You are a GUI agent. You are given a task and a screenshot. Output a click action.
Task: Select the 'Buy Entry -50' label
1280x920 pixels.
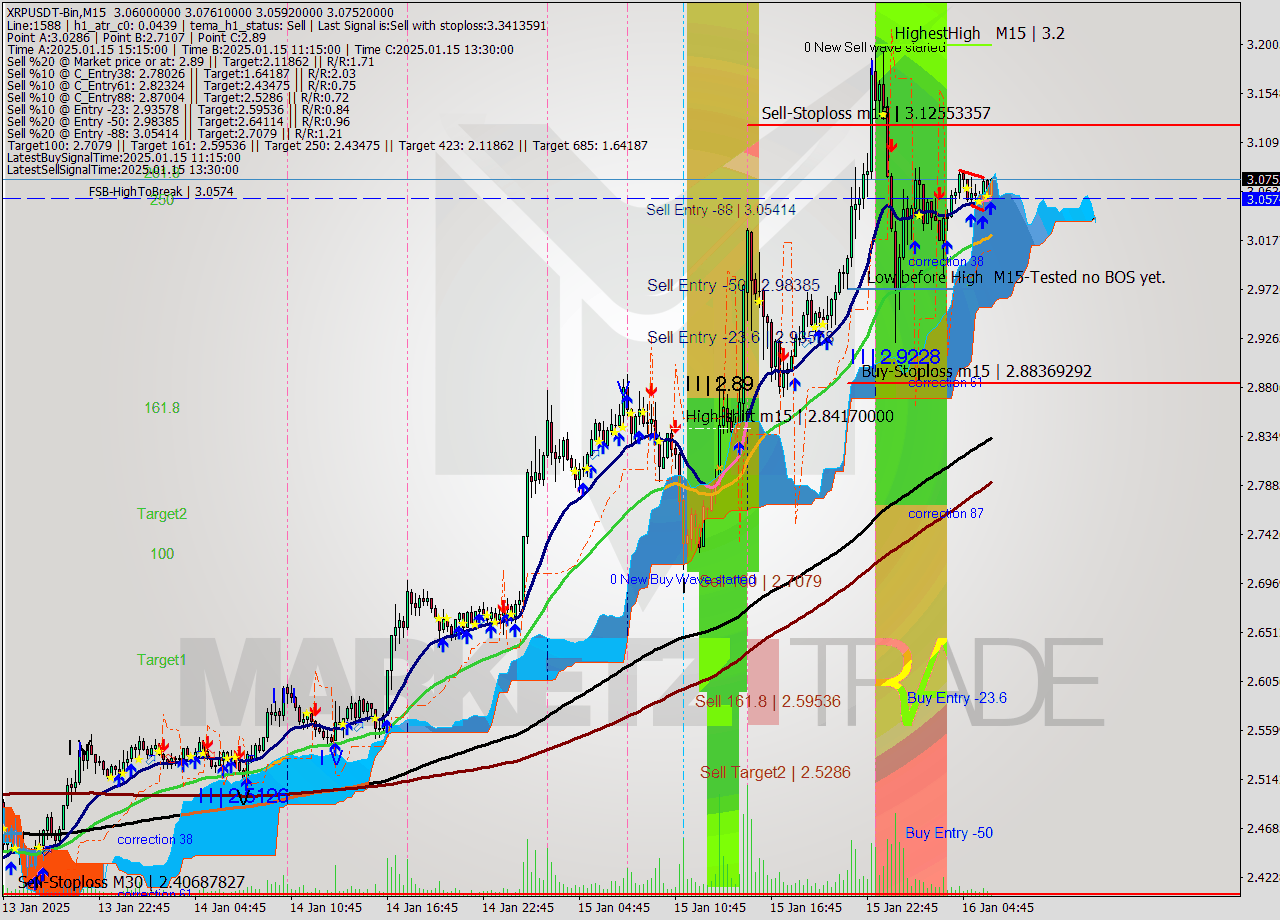coord(949,833)
